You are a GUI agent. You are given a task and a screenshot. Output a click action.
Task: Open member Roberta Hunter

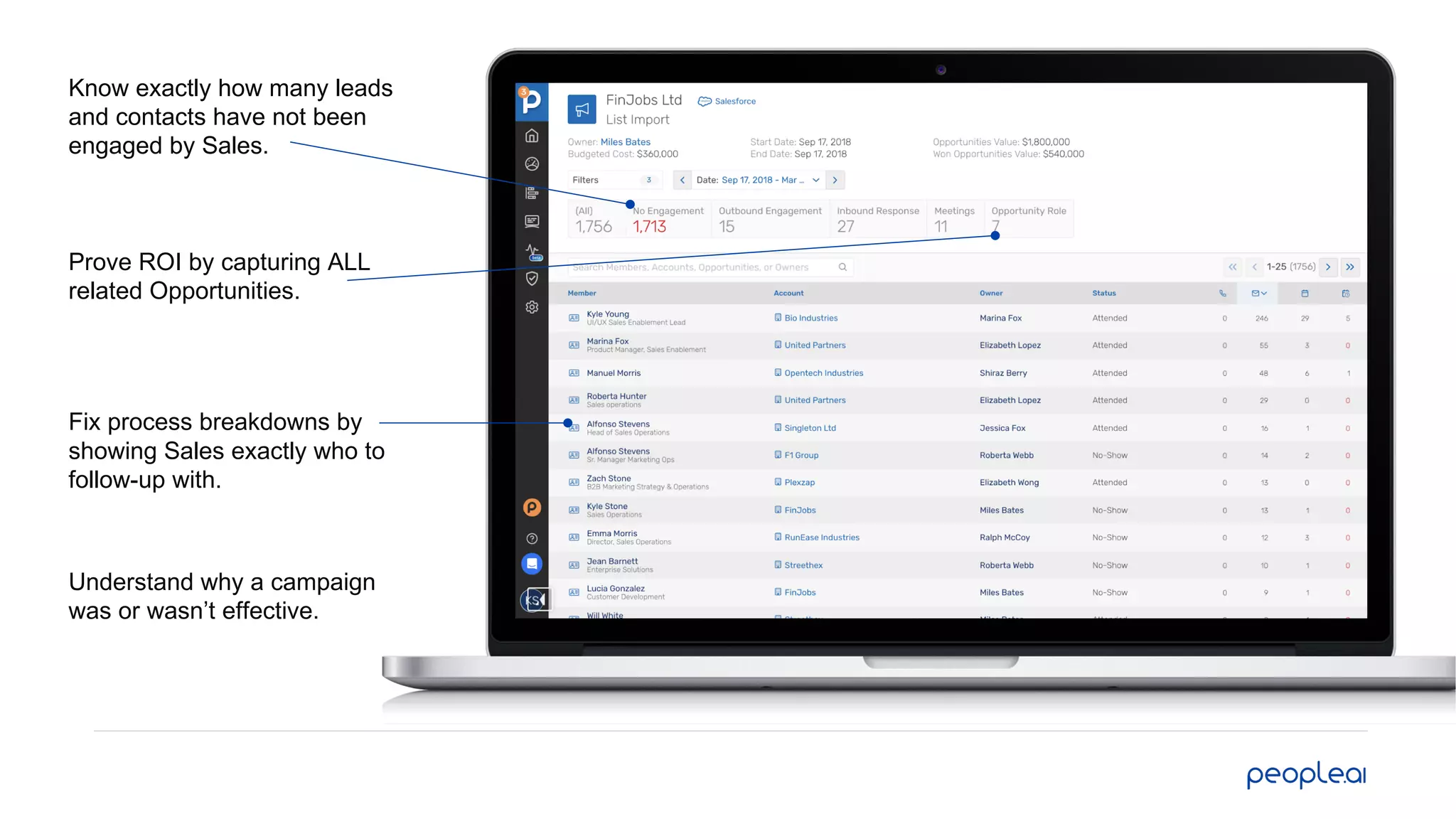click(616, 396)
